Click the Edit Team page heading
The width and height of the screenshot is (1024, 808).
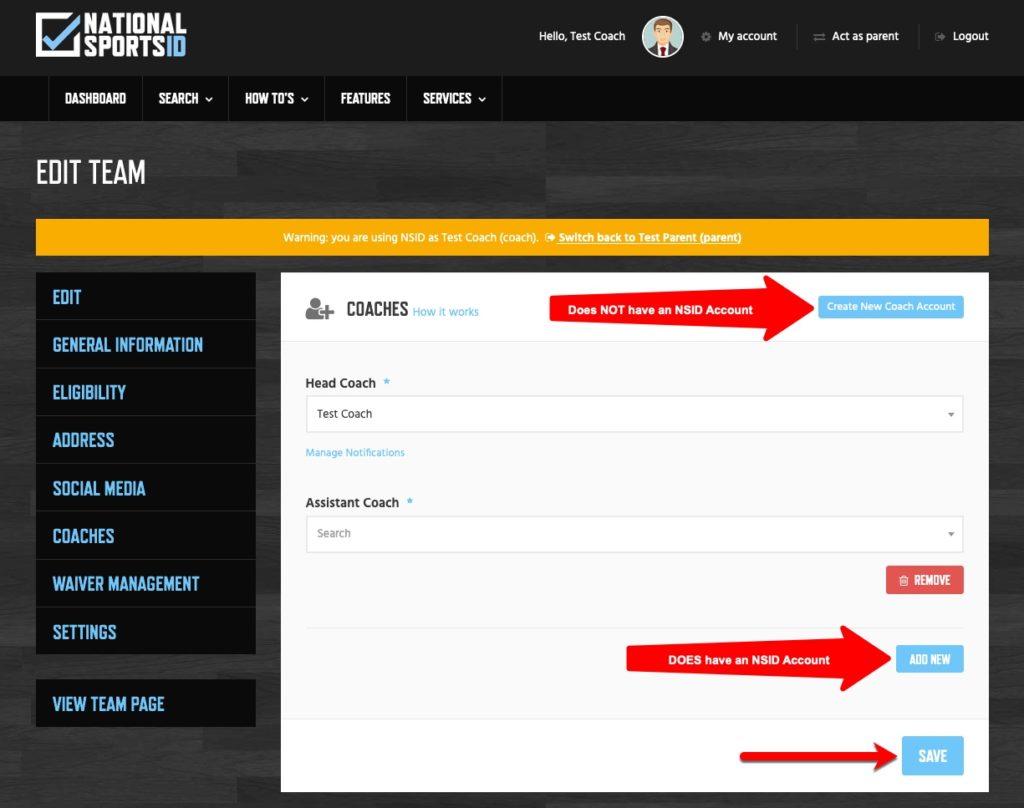click(x=91, y=172)
